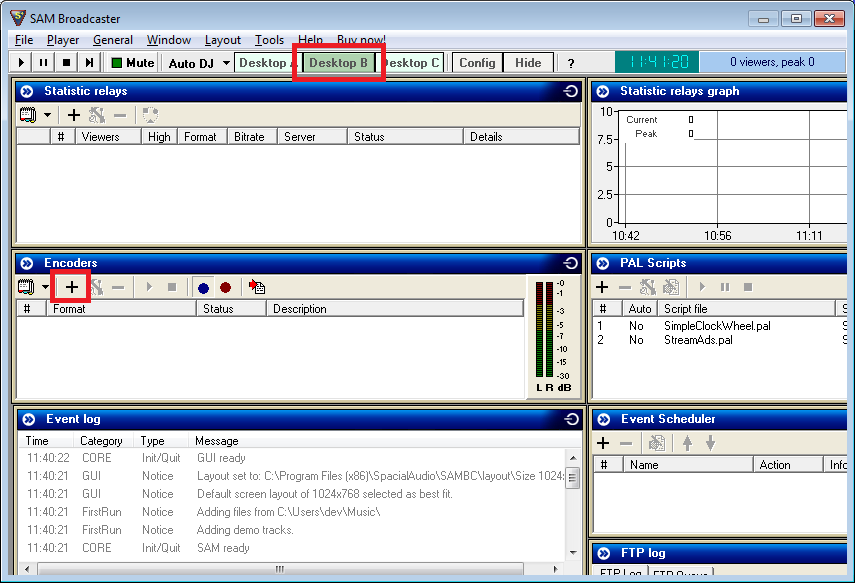Viewport: 855px width, 583px height.
Task: Add a new encoder with the plus icon
Action: [x=71, y=287]
